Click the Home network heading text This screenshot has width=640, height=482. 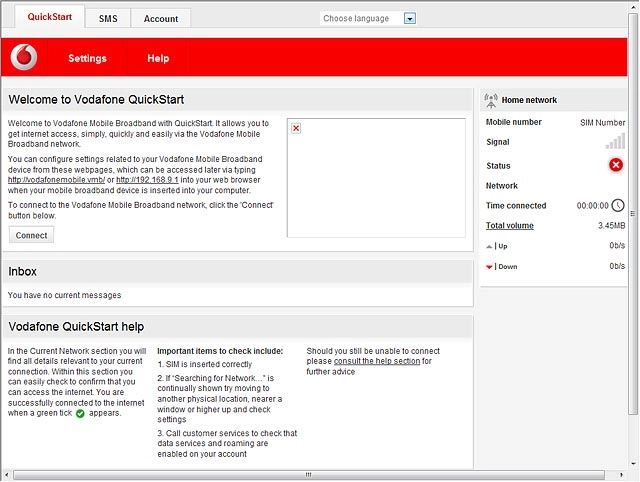(529, 100)
